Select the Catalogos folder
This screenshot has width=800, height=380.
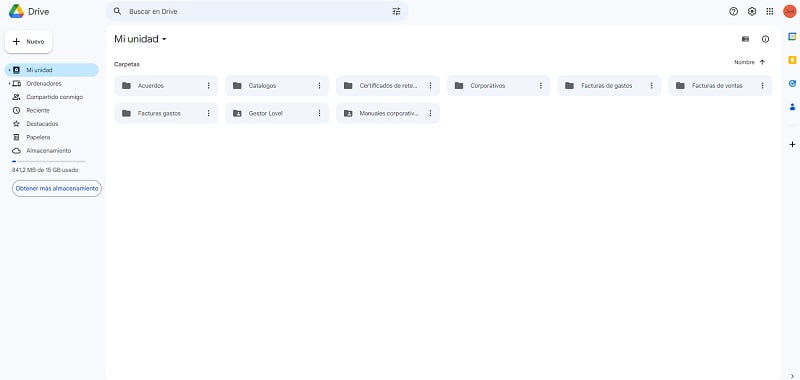[277, 86]
